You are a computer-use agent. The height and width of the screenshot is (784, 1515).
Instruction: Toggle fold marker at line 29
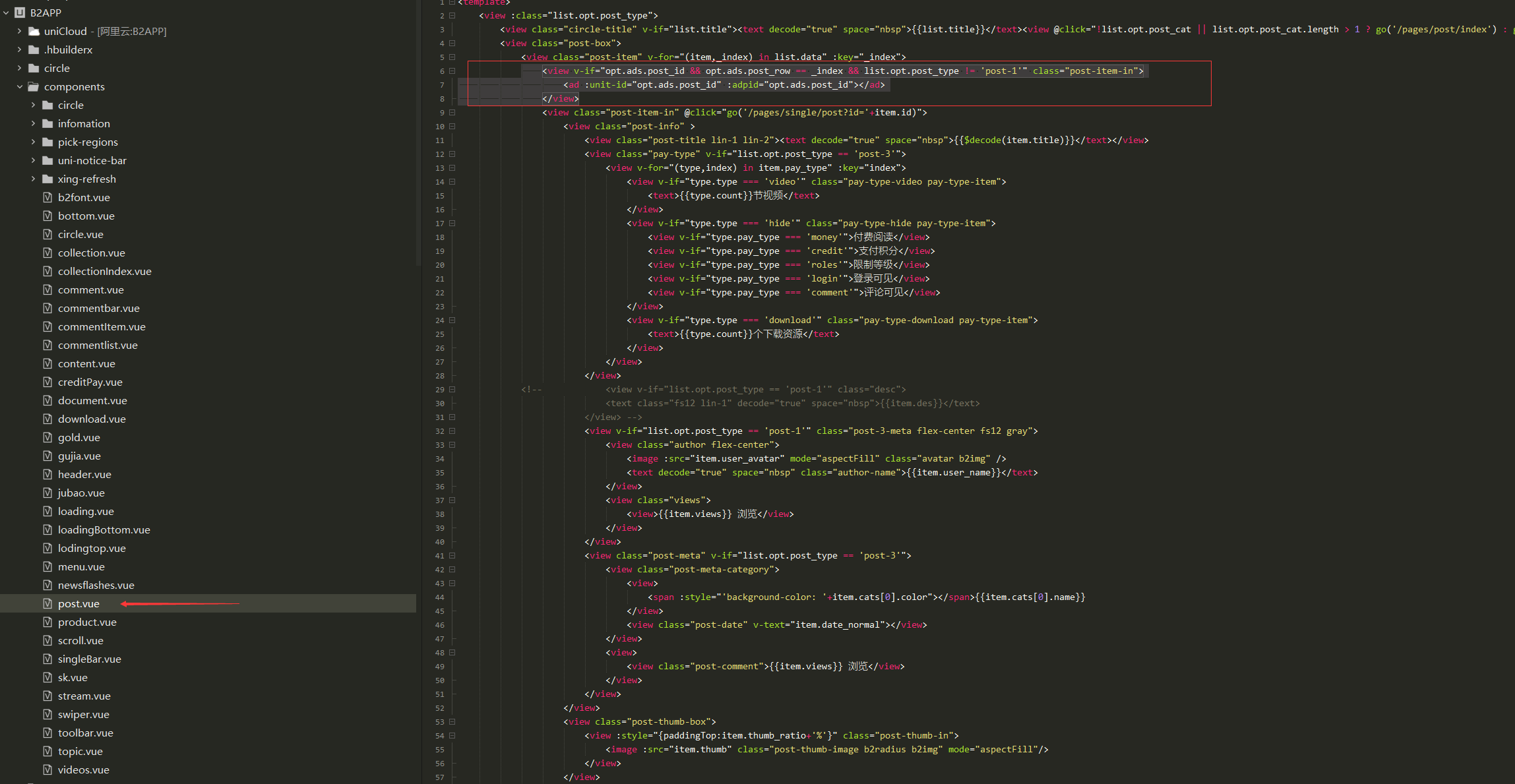pos(452,389)
